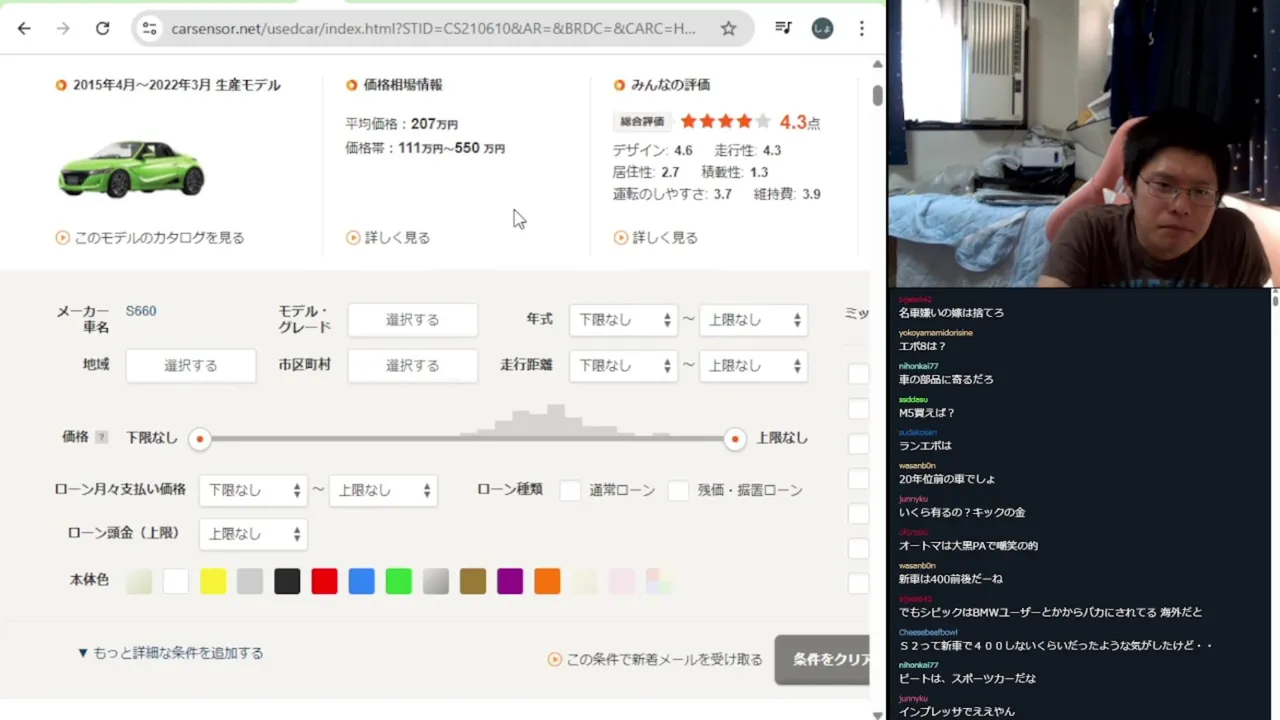Click この条件で新着メールを受け取る link
Viewport: 1280px width, 720px height.
point(655,659)
